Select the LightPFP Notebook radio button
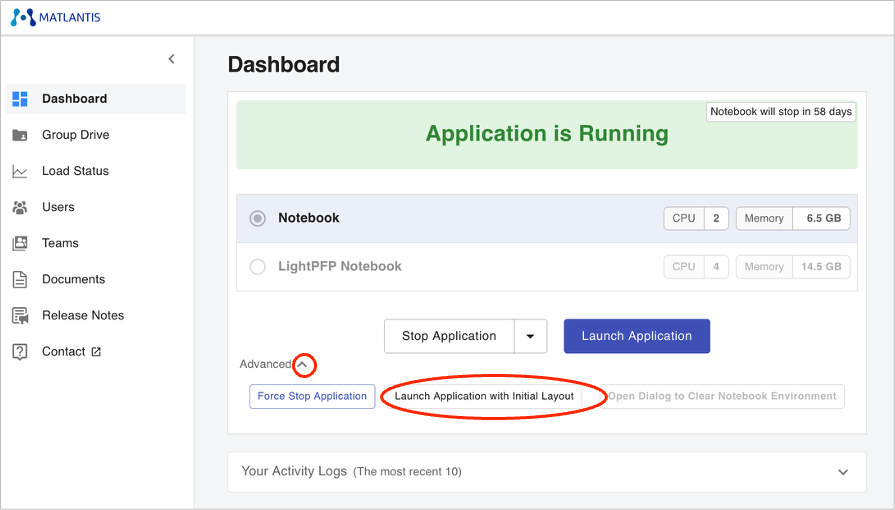The width and height of the screenshot is (895, 510). pos(258,267)
